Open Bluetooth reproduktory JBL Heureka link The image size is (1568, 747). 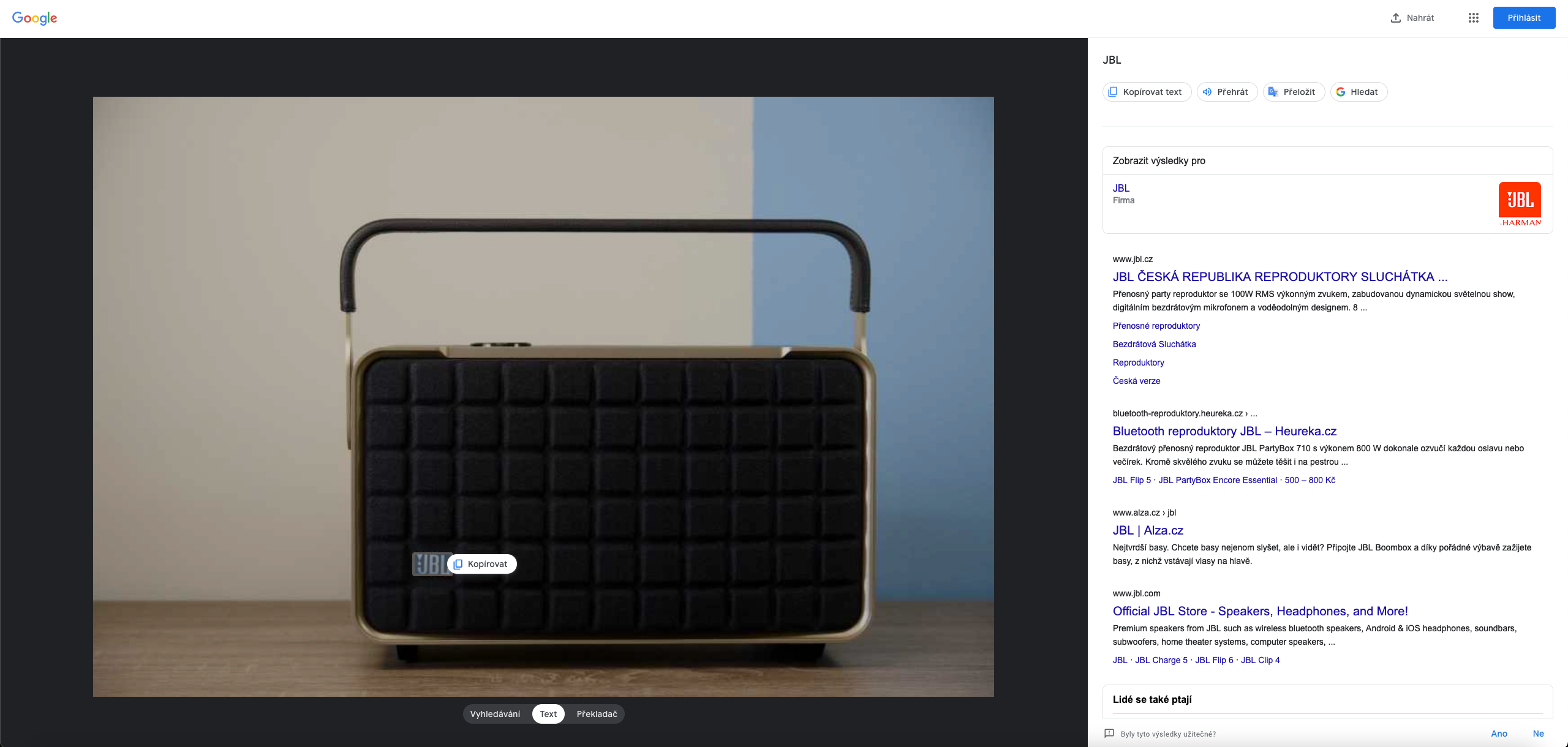pyautogui.click(x=1224, y=431)
